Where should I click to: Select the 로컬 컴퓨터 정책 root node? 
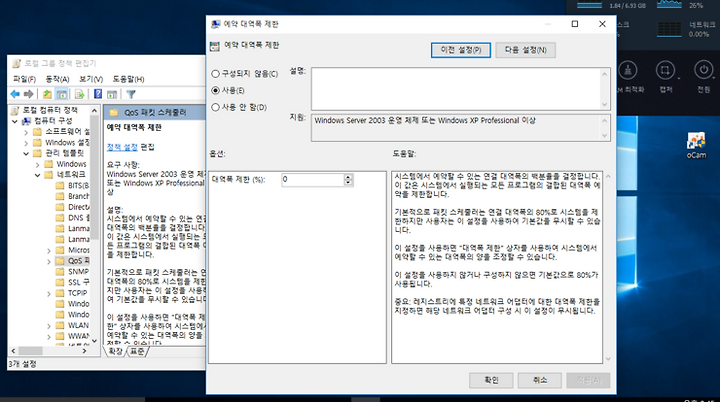(x=45, y=110)
